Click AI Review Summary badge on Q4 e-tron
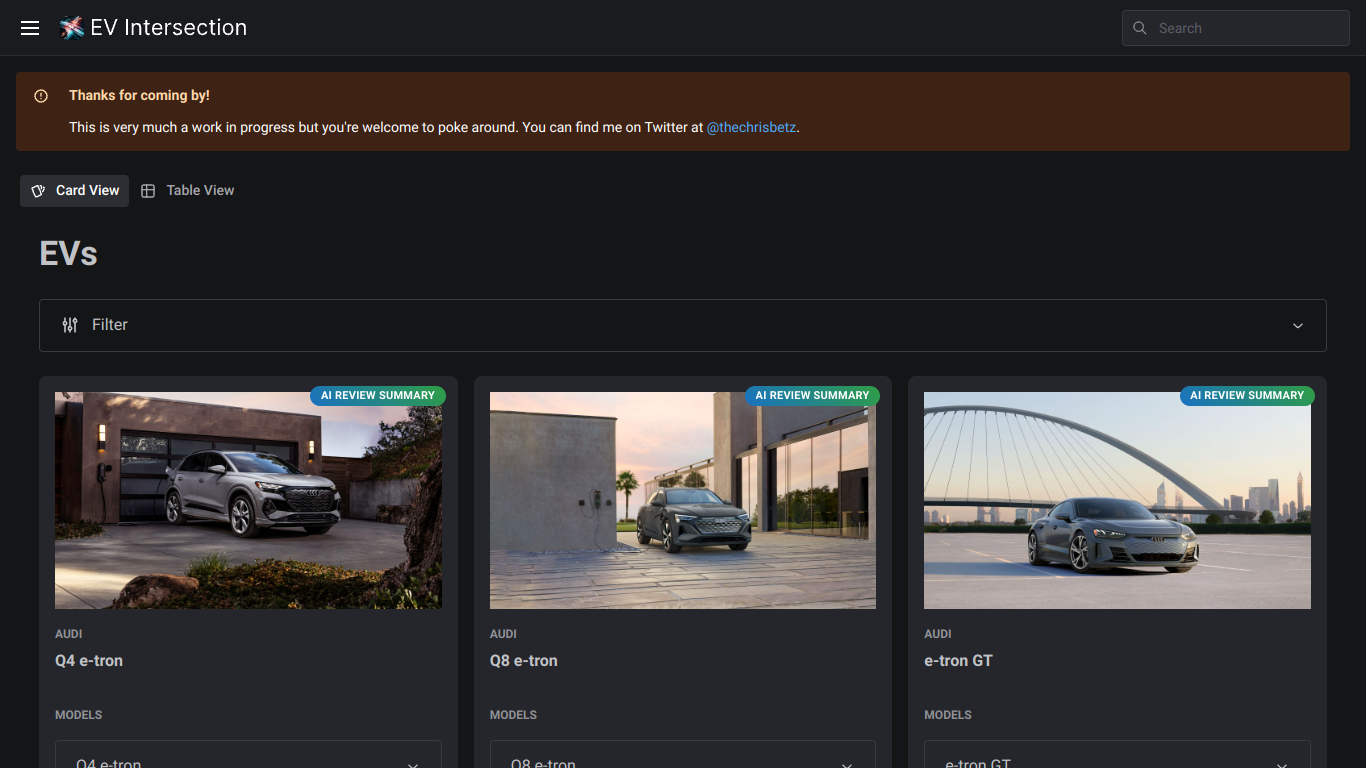Screen dimensions: 1366x768 (x=378, y=395)
